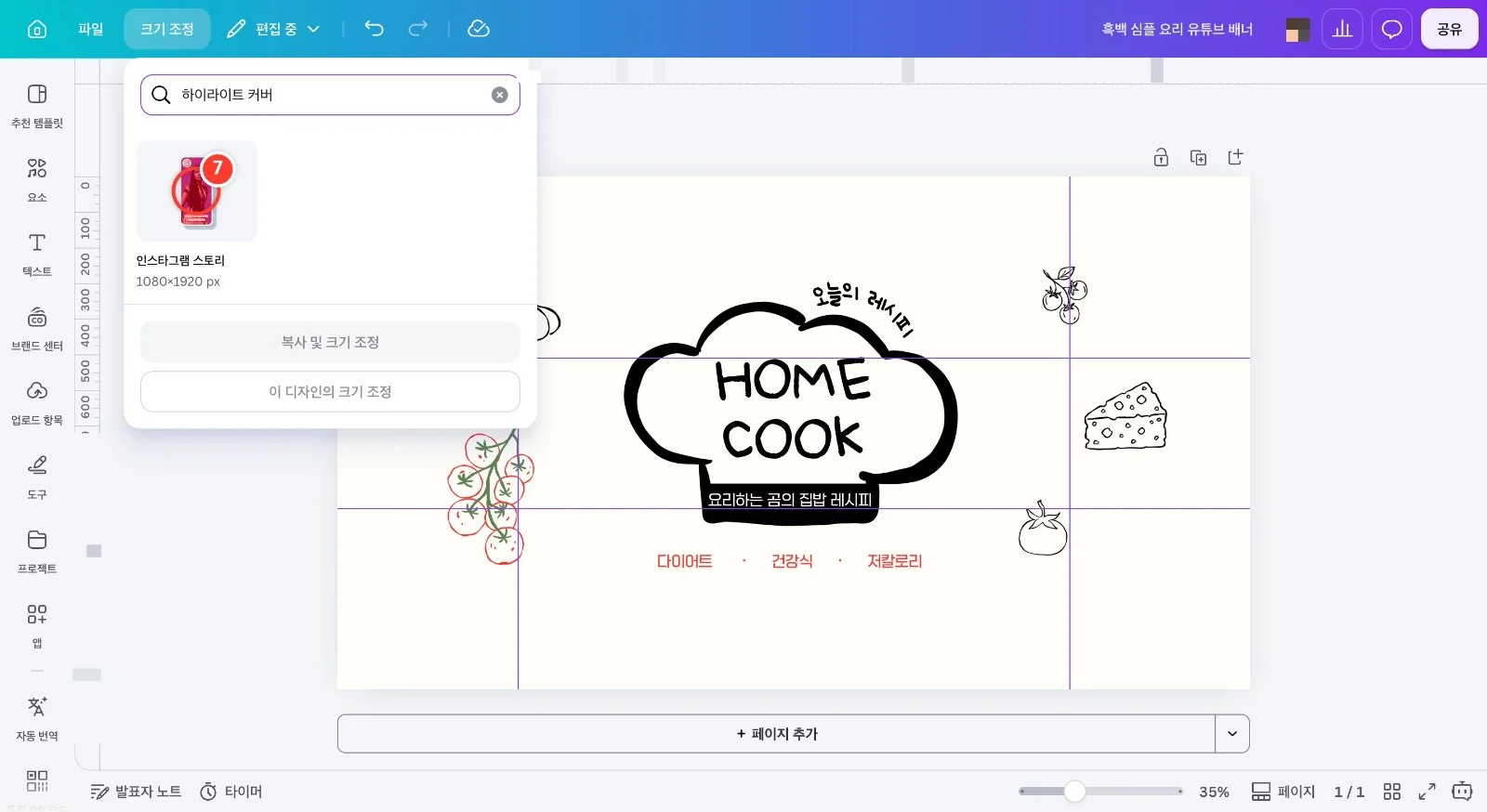Expand the add-page options chevron

point(1232,734)
